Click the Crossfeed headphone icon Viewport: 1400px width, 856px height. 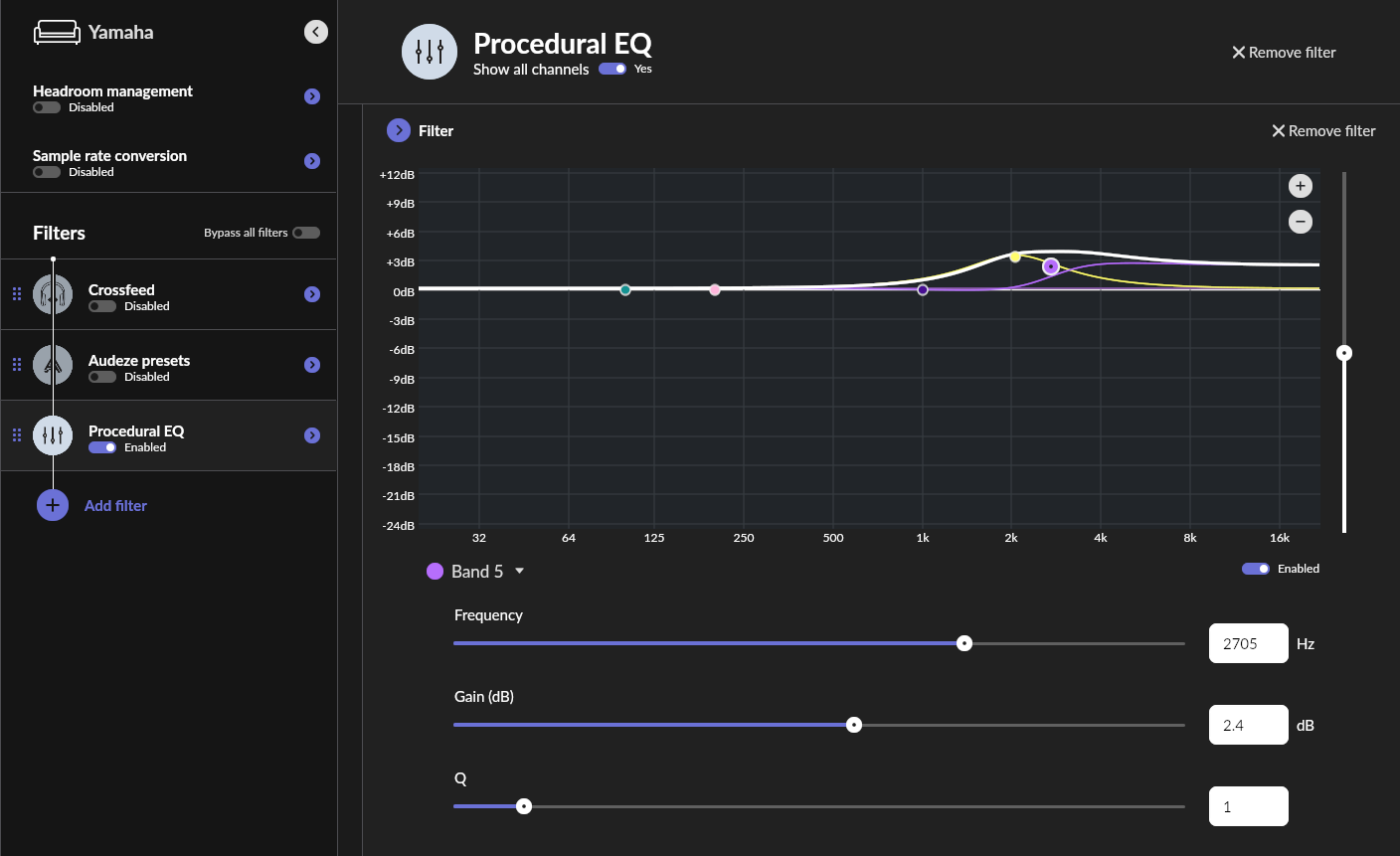tap(53, 295)
